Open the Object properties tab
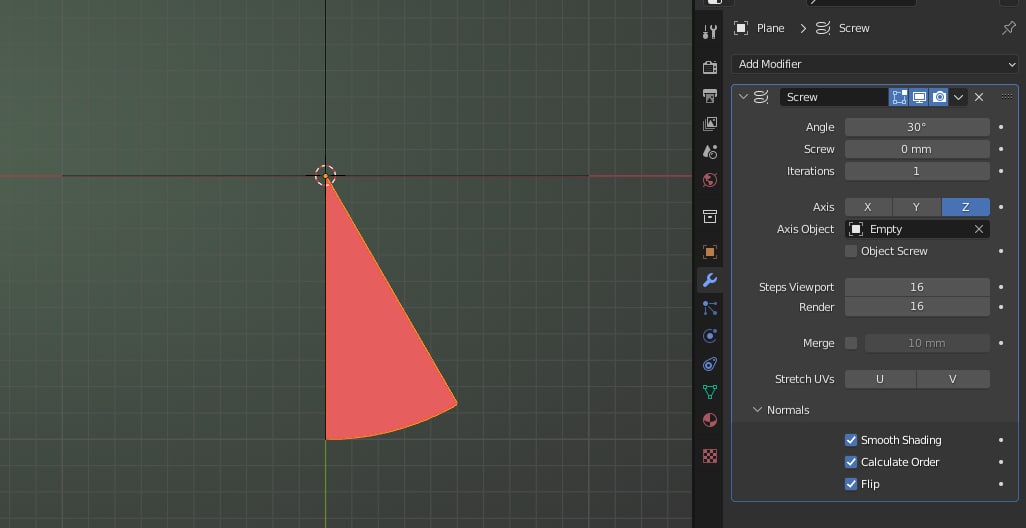Viewport: 1026px width, 528px height. pyautogui.click(x=710, y=252)
